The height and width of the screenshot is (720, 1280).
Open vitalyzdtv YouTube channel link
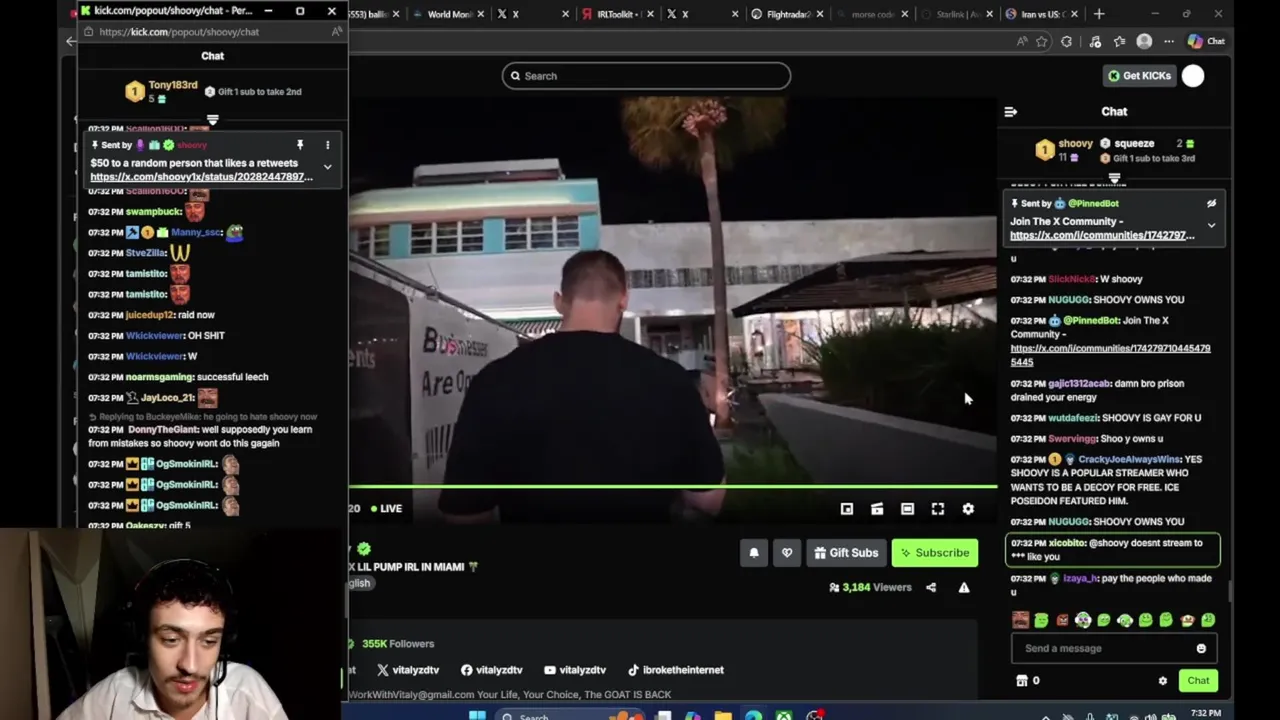click(x=575, y=670)
